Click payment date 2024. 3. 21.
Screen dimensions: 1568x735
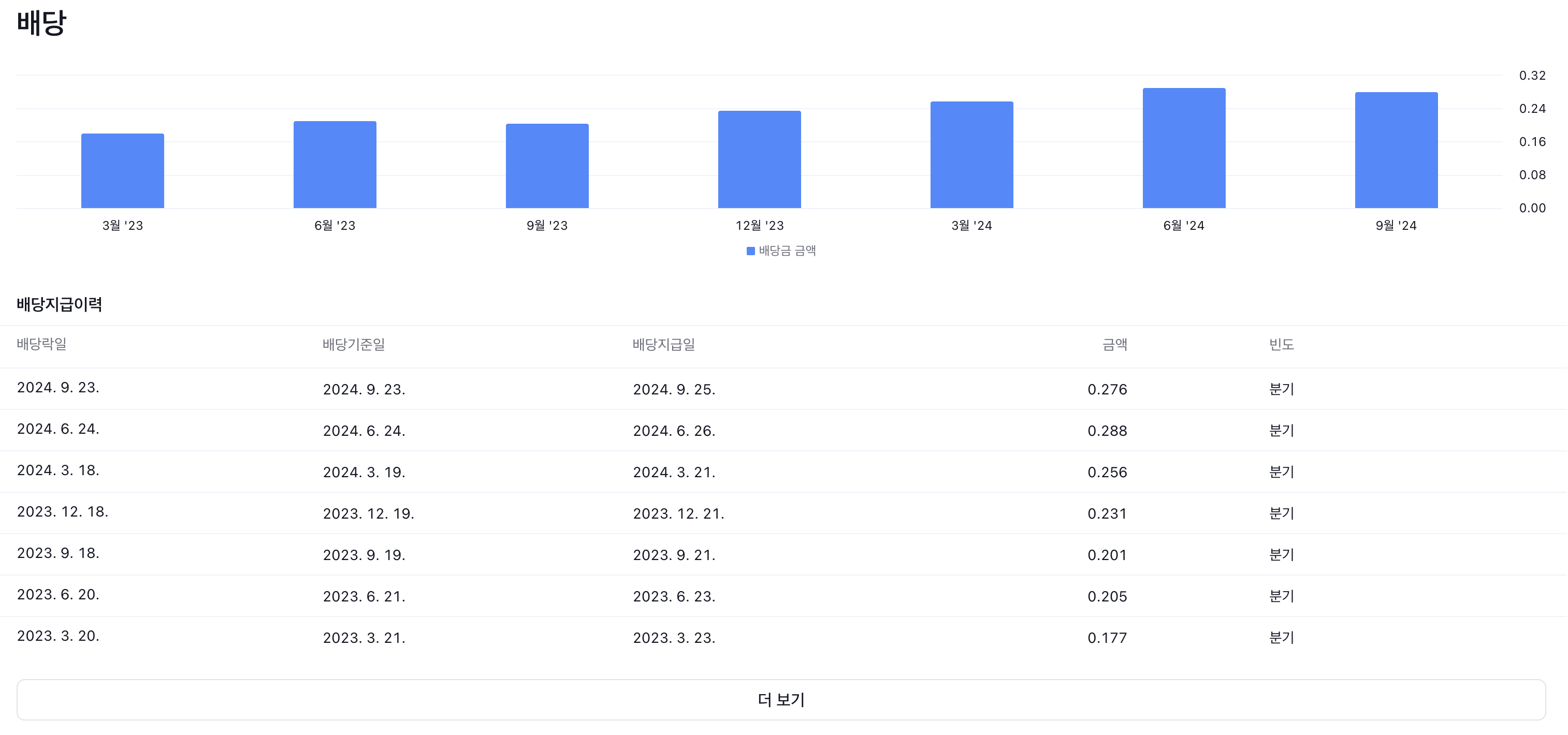674,472
